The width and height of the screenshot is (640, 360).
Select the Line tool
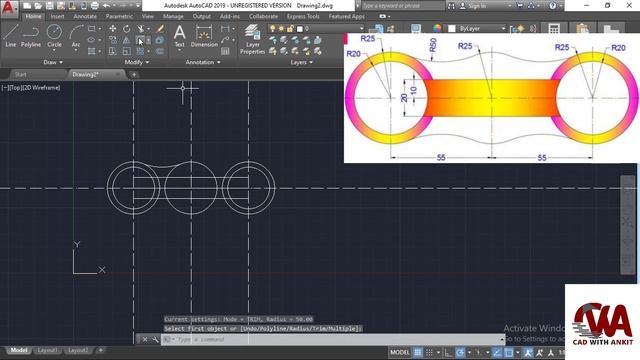pos(11,36)
